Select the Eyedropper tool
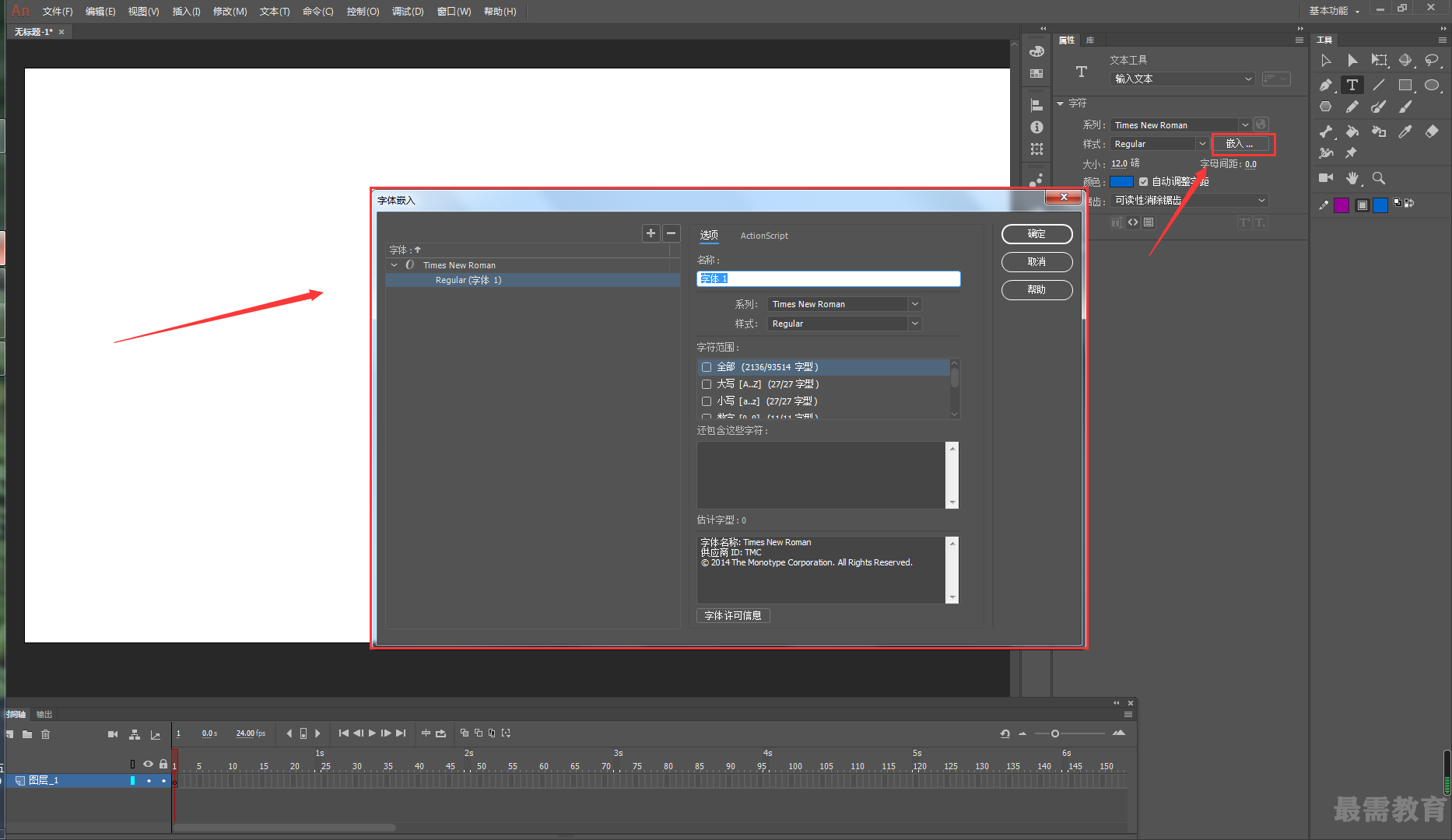The height and width of the screenshot is (840, 1452). [x=1405, y=131]
